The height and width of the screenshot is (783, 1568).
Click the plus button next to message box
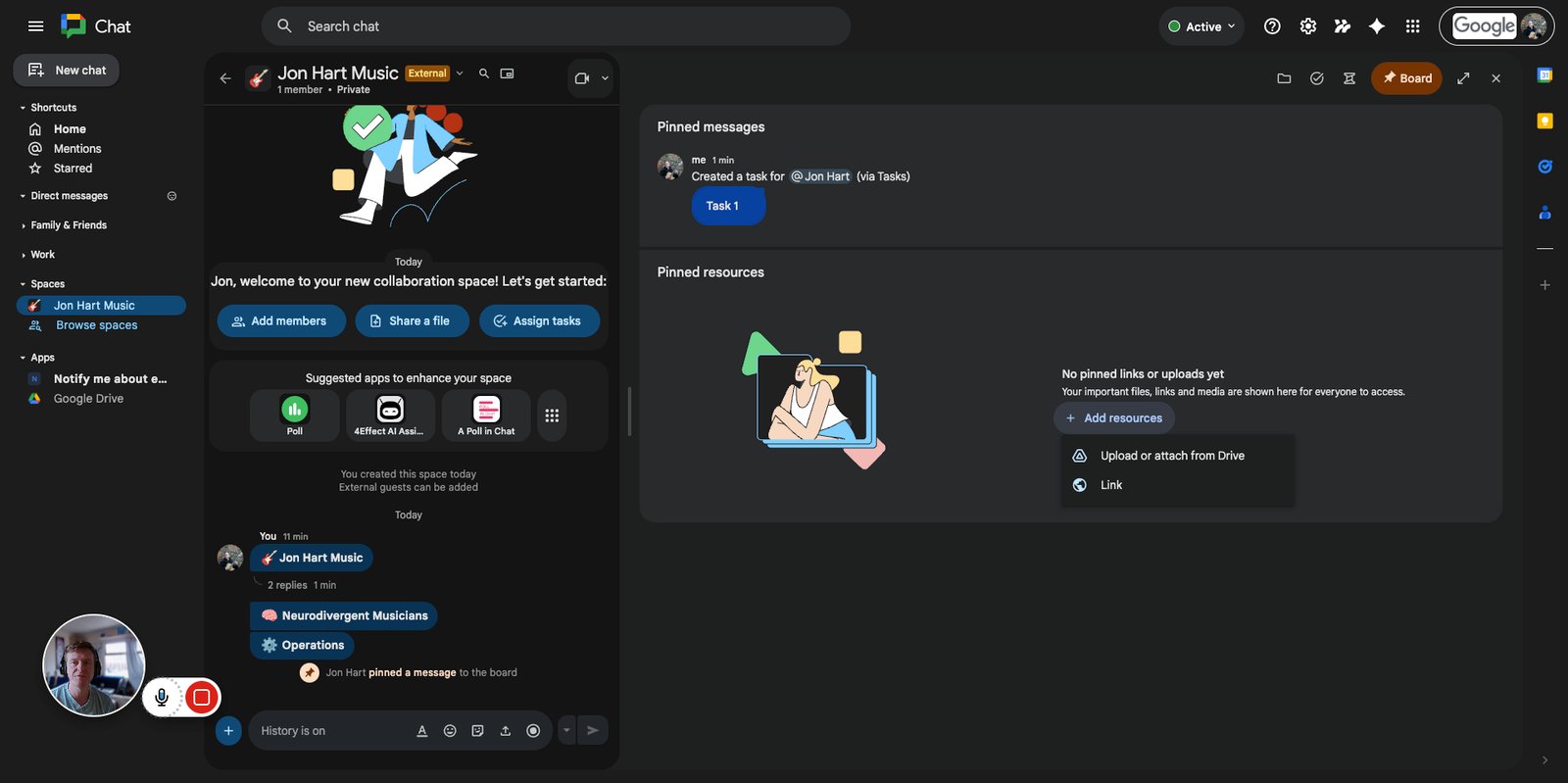(228, 731)
